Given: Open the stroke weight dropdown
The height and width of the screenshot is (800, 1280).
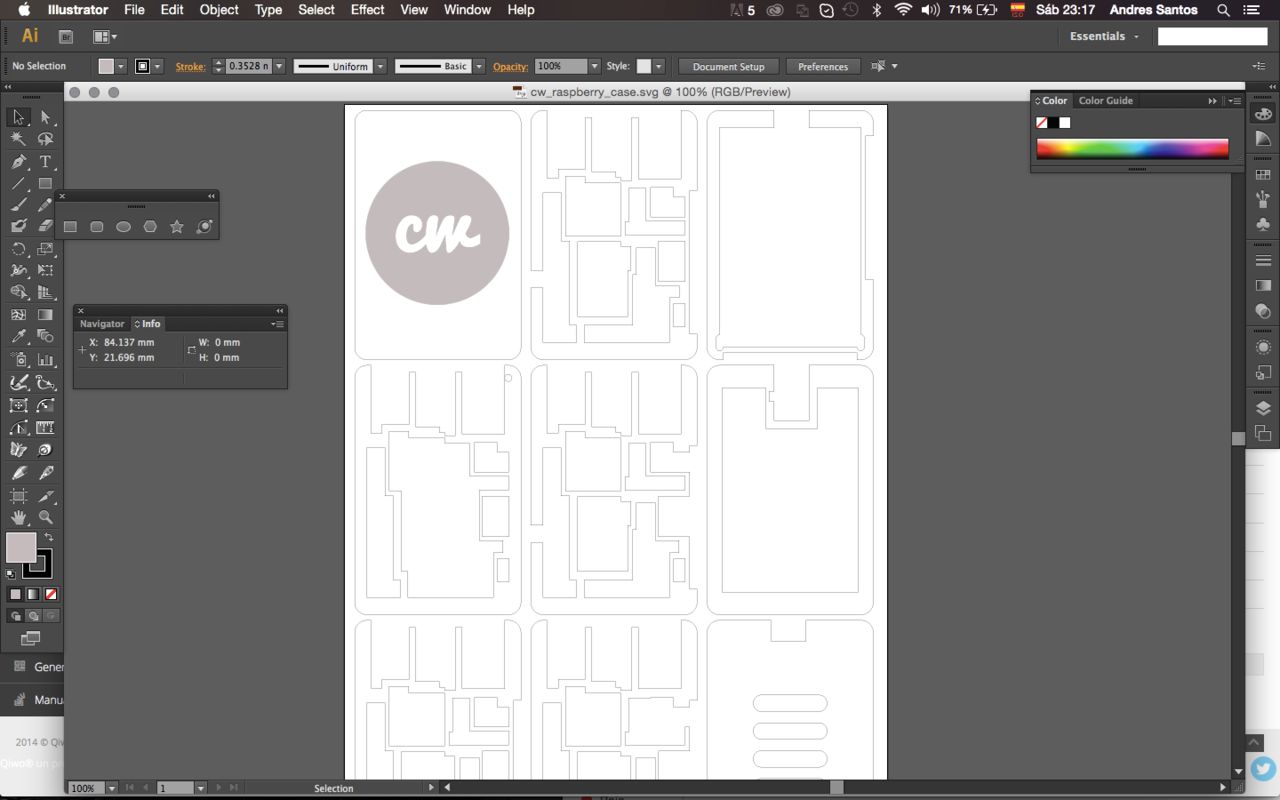Looking at the screenshot, I should 279,66.
